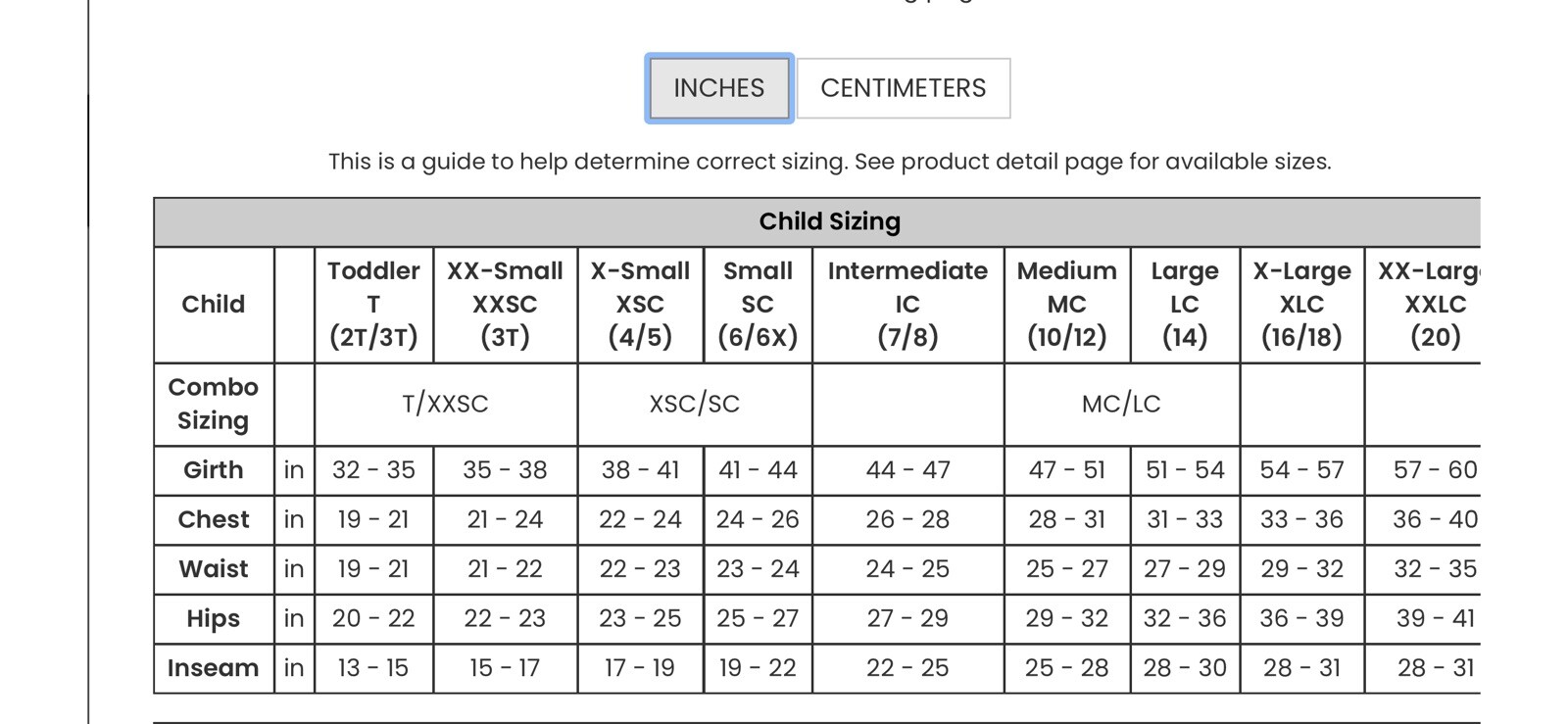Click the T/XXSC combo sizing cell
This screenshot has width=1568, height=724.
445,404
